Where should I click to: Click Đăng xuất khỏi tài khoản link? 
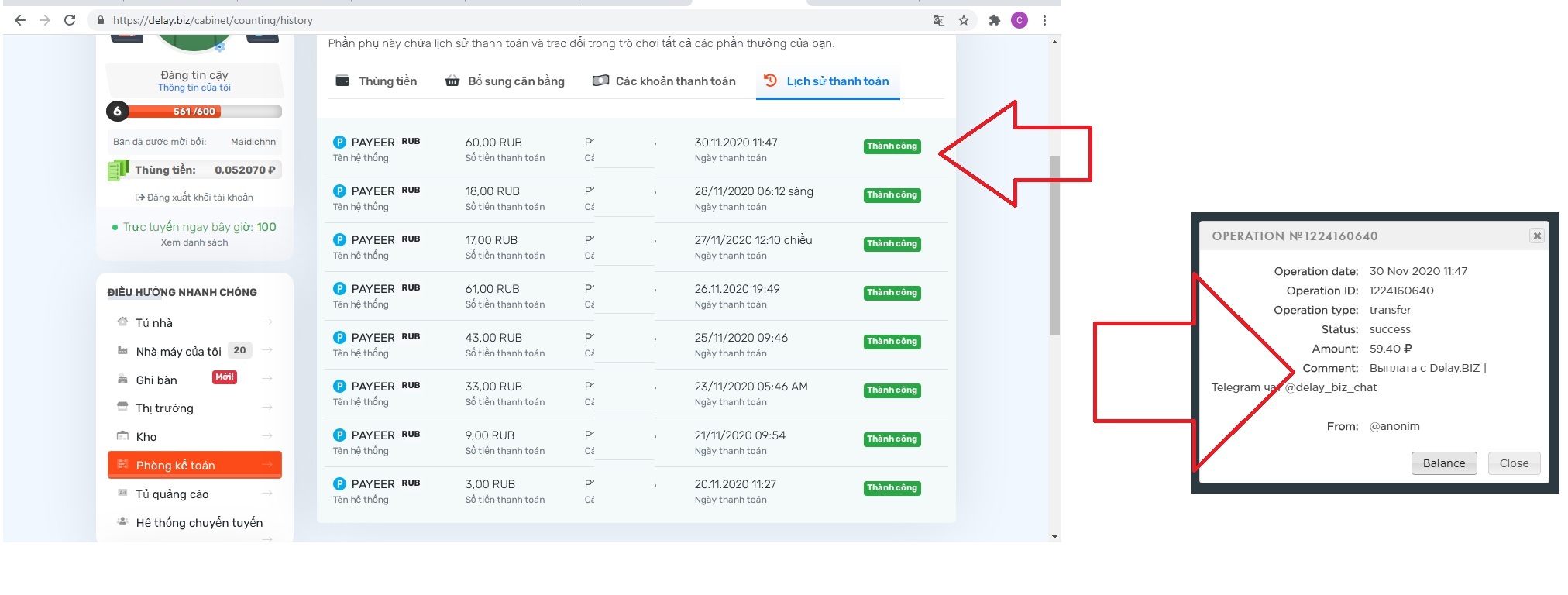click(x=194, y=198)
